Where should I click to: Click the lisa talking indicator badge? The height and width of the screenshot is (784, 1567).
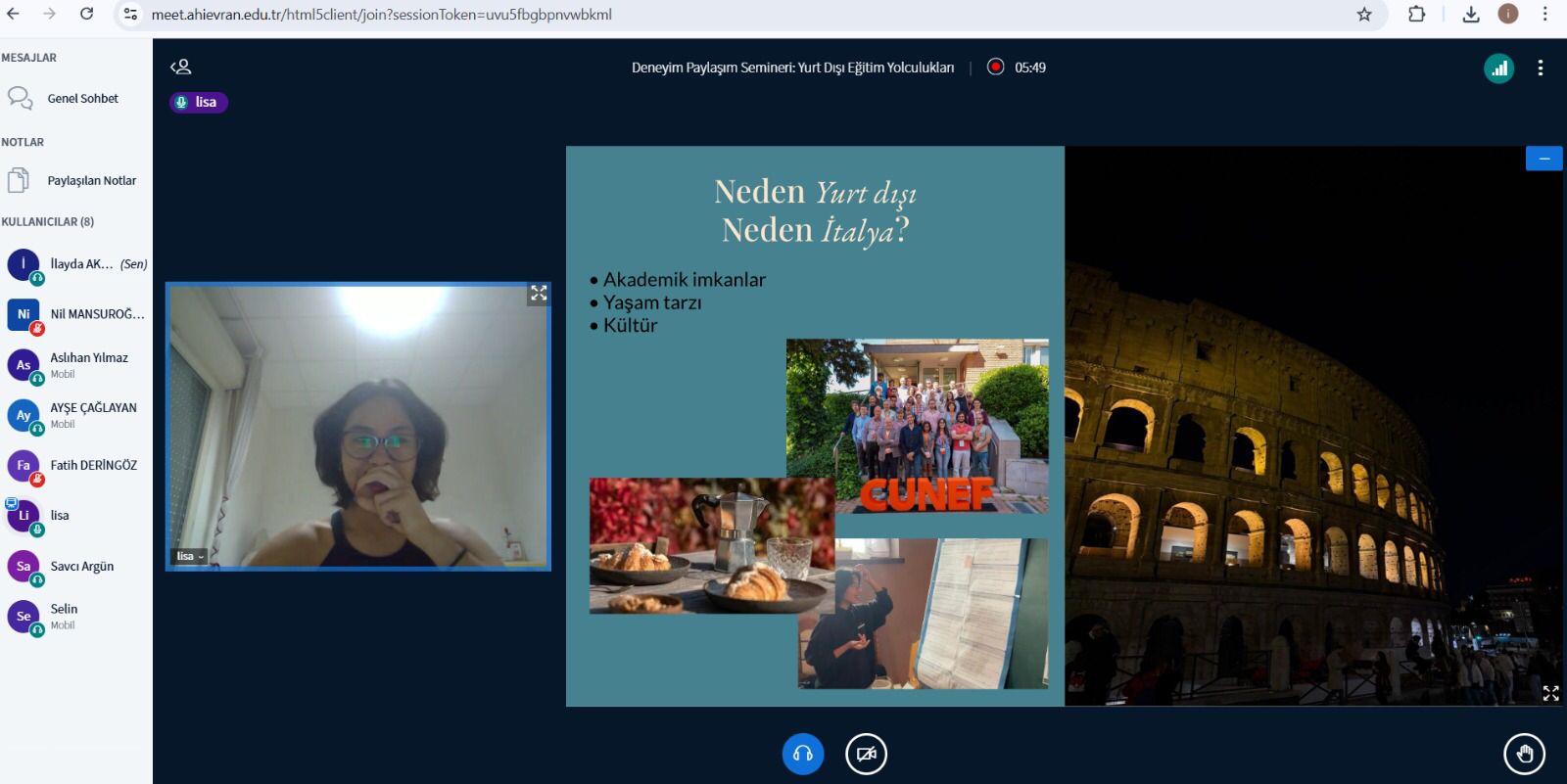199,102
